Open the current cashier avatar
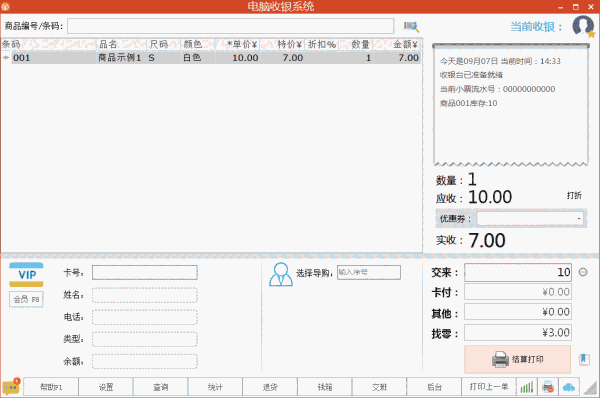Screen dimensions: 600x398 pyautogui.click(x=584, y=26)
